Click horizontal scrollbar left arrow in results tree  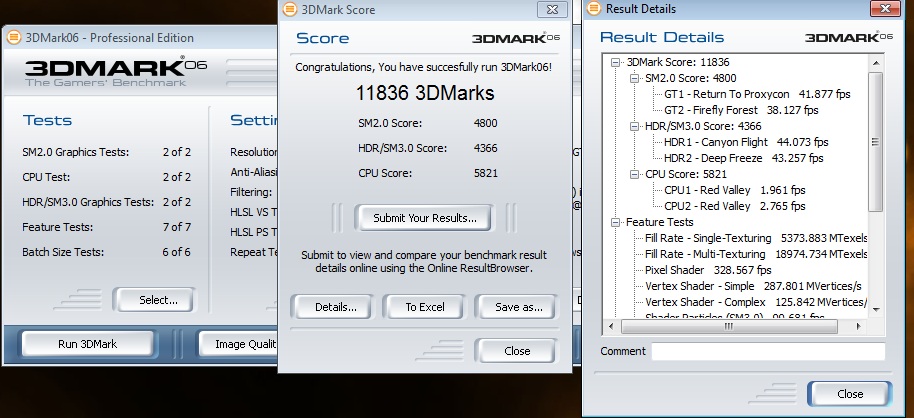pos(611,326)
